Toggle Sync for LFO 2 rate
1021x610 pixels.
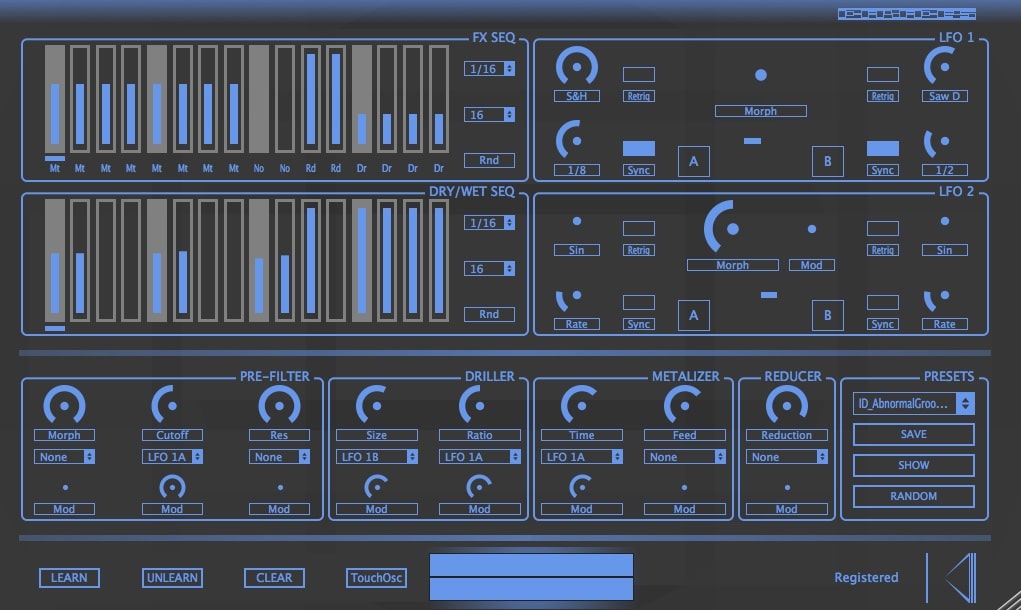click(638, 302)
